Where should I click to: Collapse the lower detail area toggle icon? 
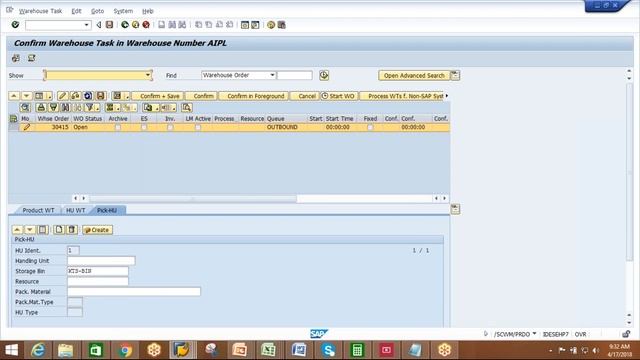point(456,209)
